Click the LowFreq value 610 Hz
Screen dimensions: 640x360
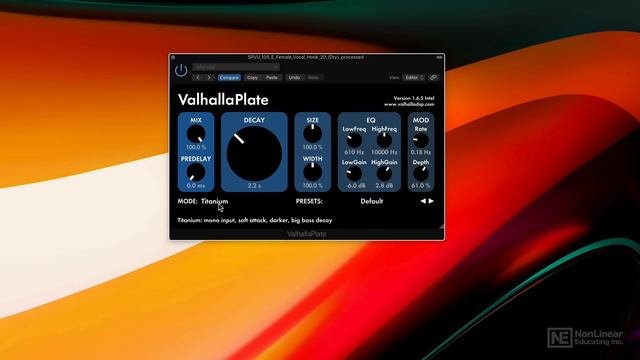coord(354,152)
